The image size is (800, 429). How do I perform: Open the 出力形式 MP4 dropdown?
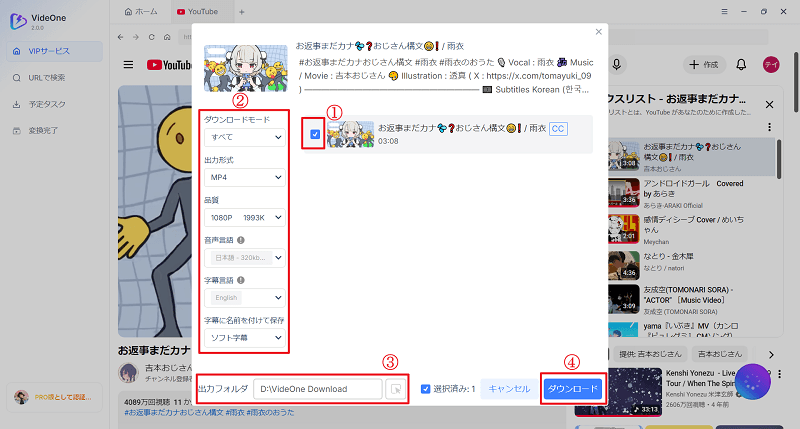coord(245,178)
